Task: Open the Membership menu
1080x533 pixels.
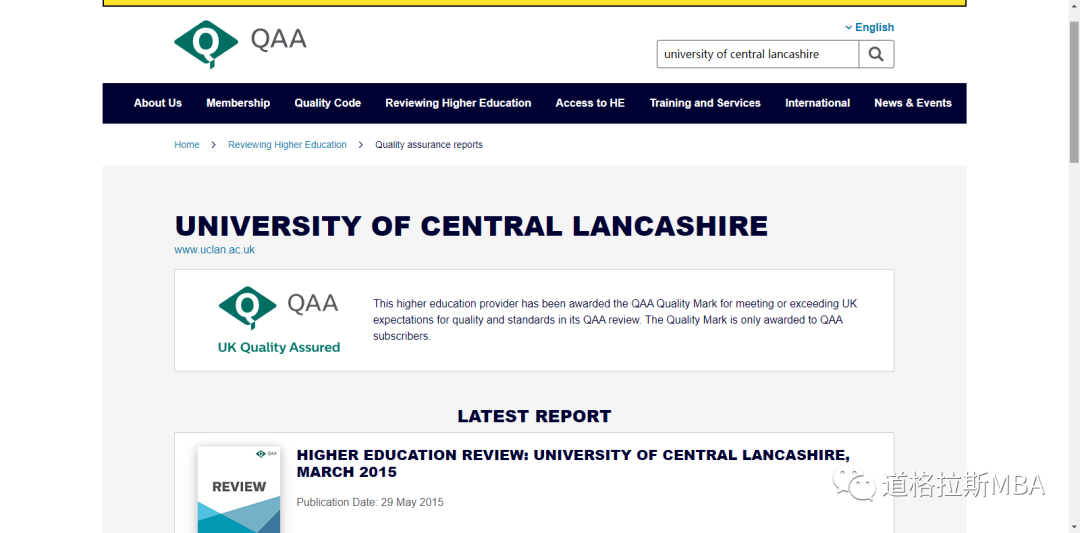Action: [238, 103]
